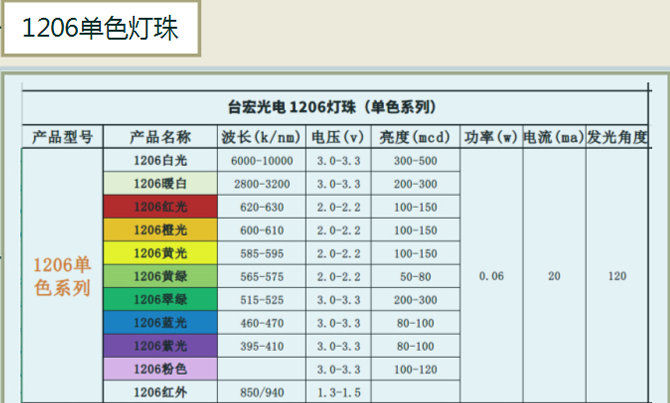Click emission angle value 120
Screen dimensions: 670x403
pyautogui.click(x=617, y=276)
